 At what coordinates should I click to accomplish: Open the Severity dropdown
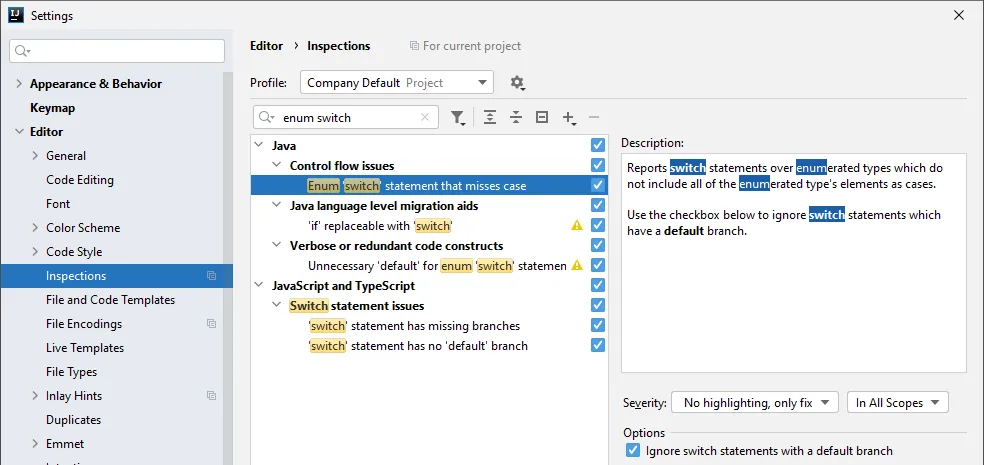755,403
